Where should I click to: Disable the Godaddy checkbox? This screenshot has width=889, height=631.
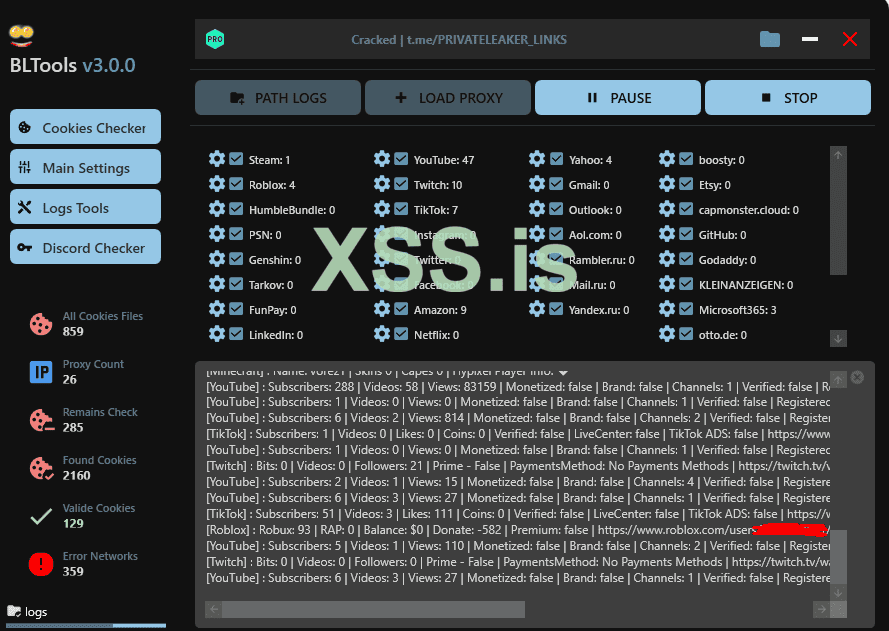coord(686,259)
